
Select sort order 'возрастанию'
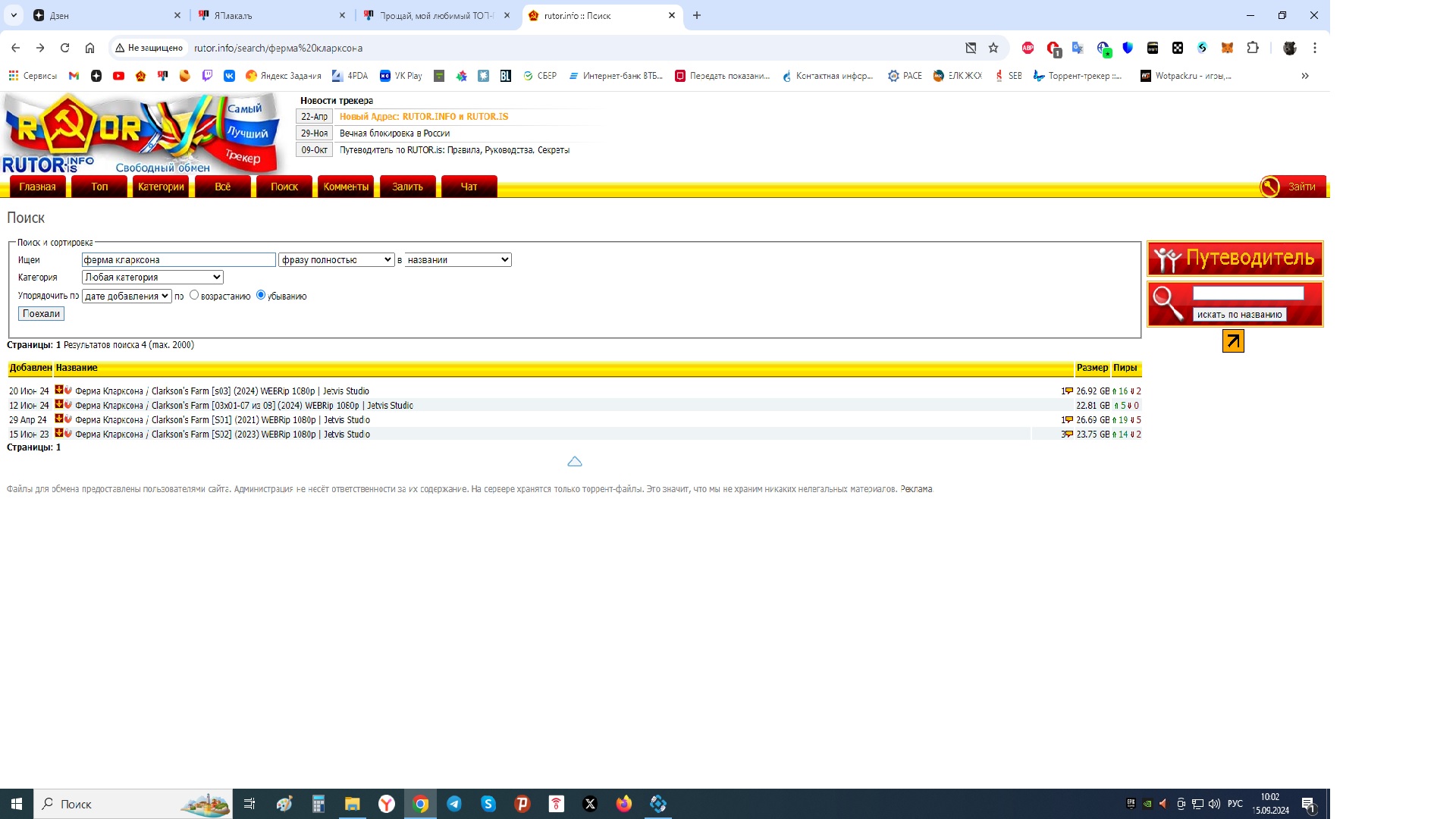[194, 295]
